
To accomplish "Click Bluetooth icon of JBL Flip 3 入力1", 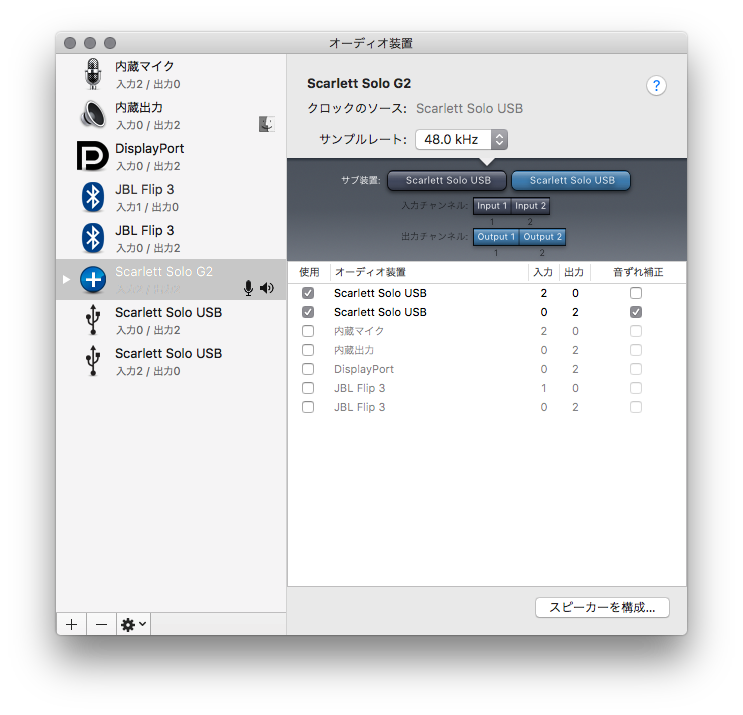I will 93,197.
